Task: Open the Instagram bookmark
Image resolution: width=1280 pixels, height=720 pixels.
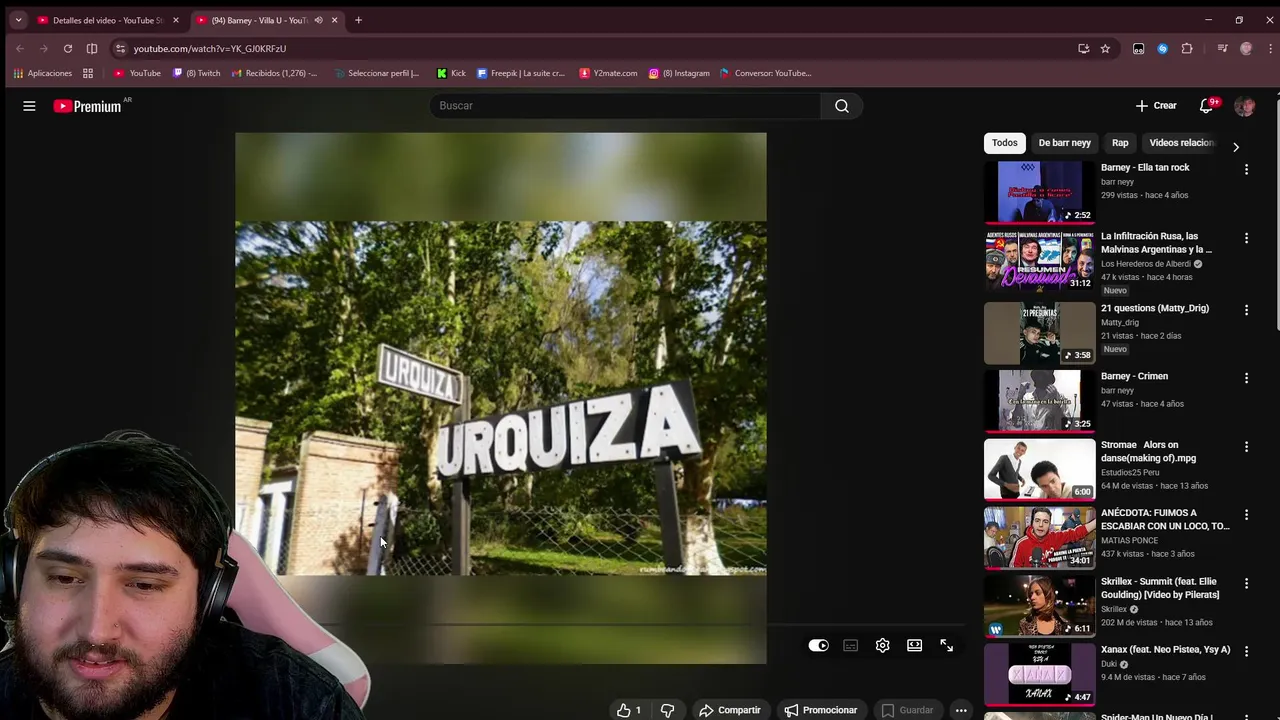Action: (x=679, y=73)
